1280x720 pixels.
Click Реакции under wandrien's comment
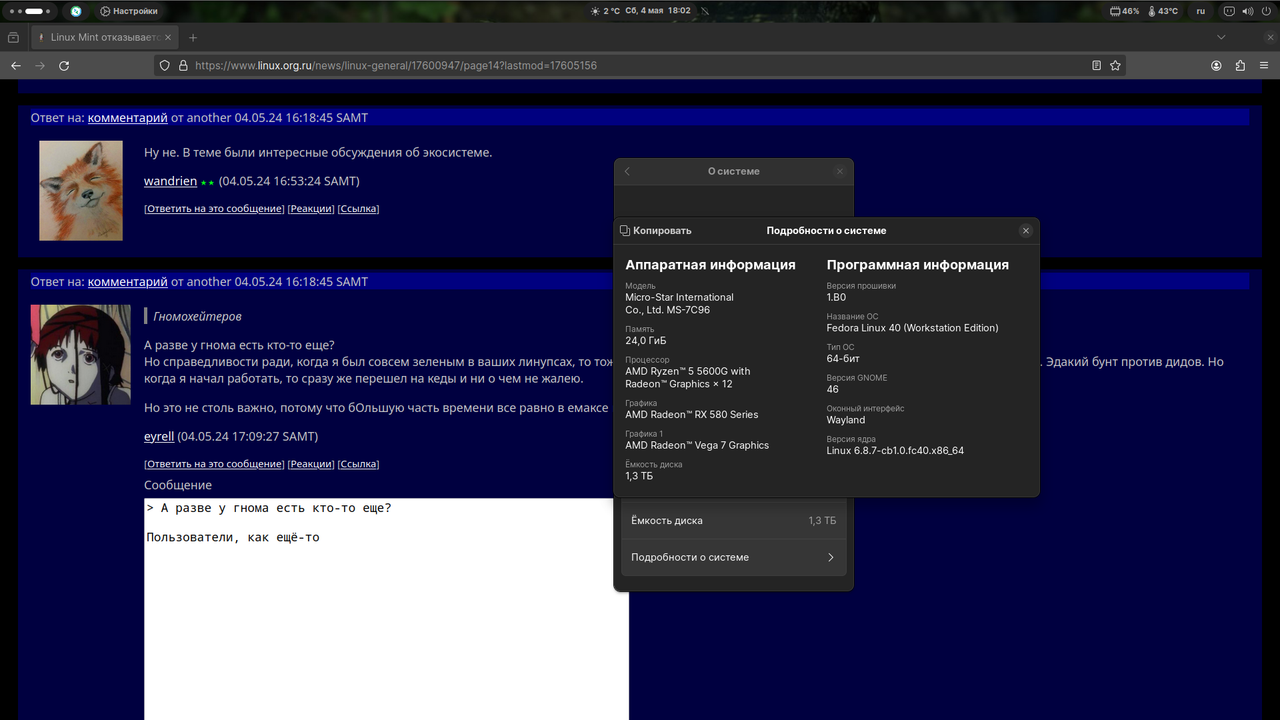click(x=311, y=209)
